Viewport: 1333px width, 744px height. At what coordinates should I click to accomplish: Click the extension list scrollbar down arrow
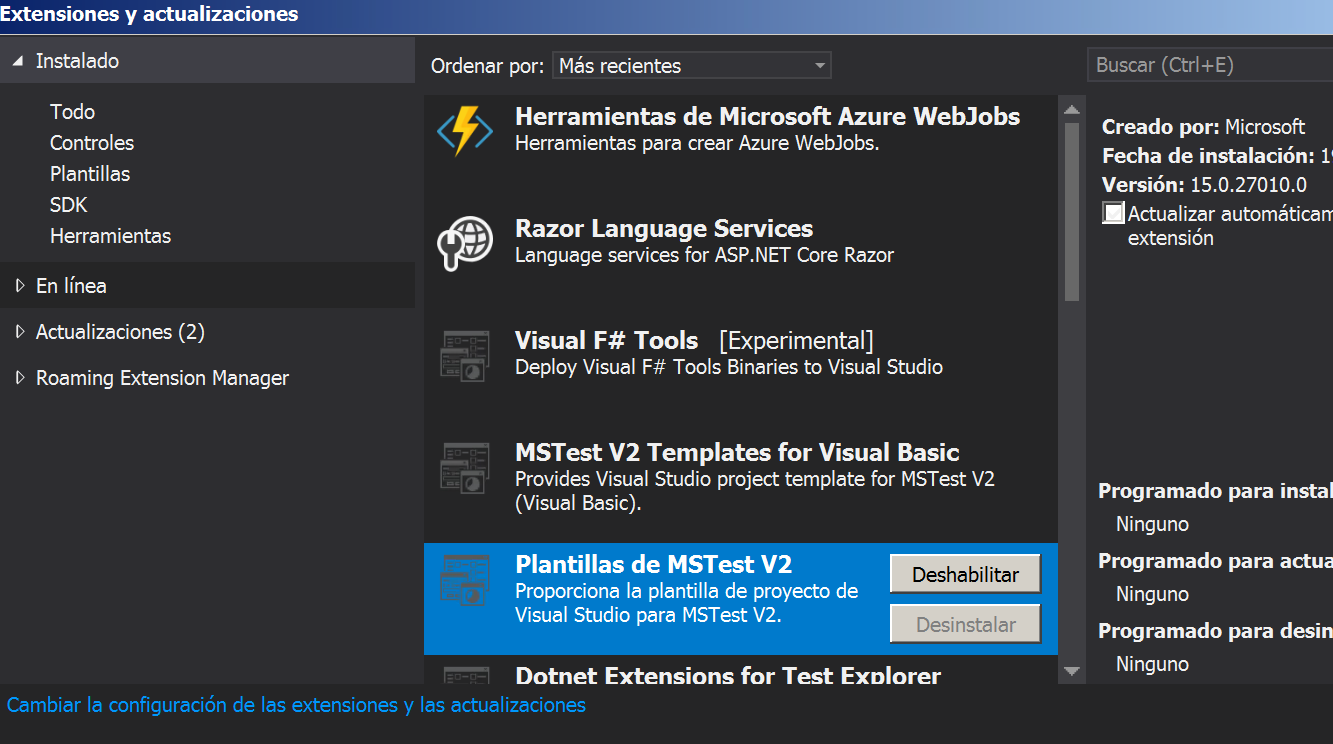1072,672
